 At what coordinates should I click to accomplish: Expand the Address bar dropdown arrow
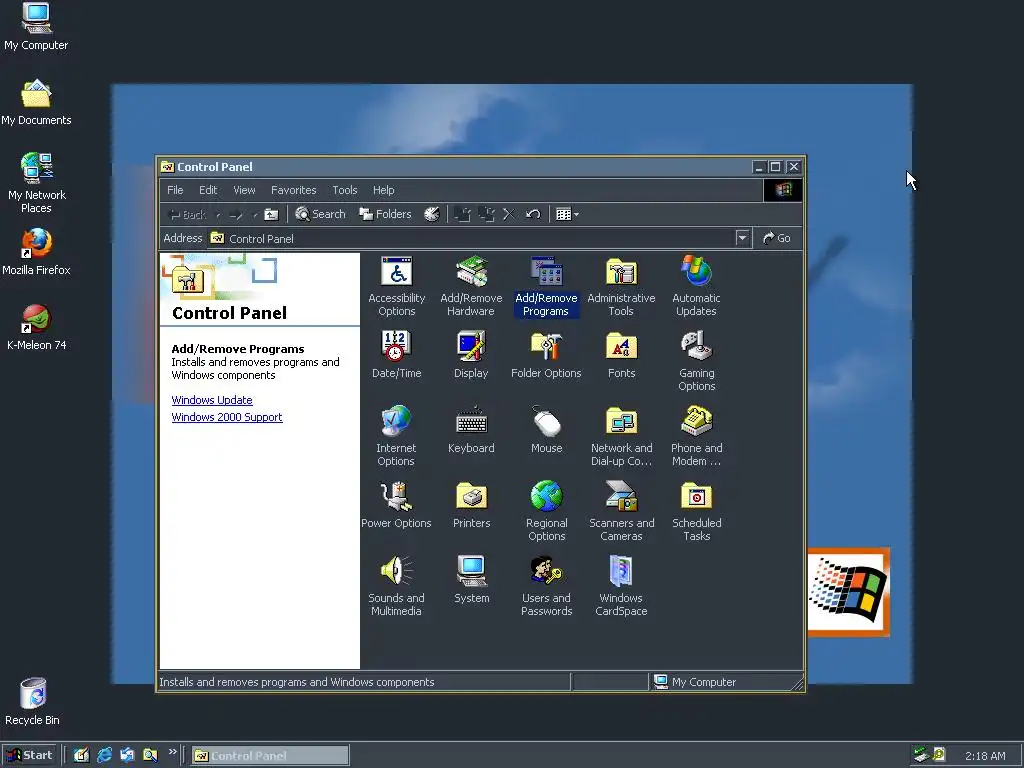click(x=742, y=238)
